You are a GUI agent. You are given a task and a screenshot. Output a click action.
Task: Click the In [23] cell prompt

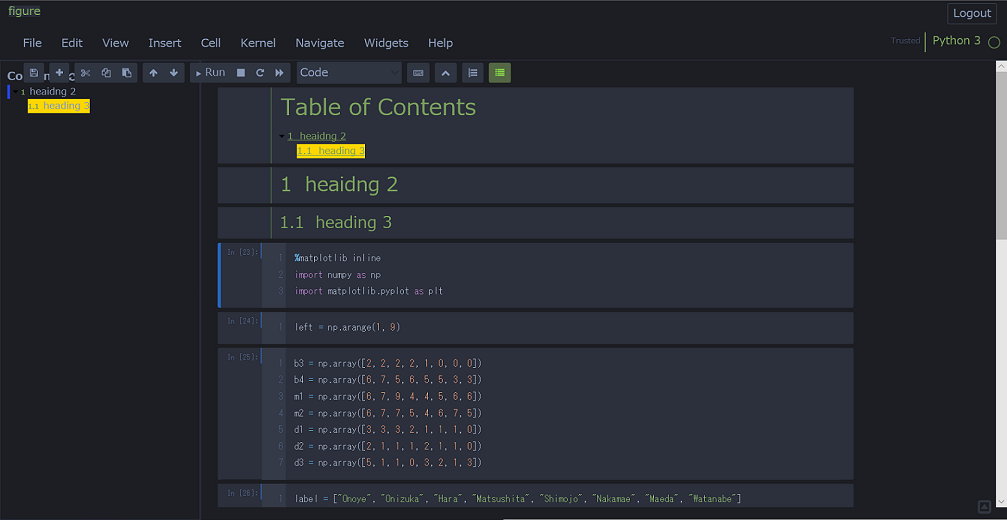pyautogui.click(x=243, y=252)
